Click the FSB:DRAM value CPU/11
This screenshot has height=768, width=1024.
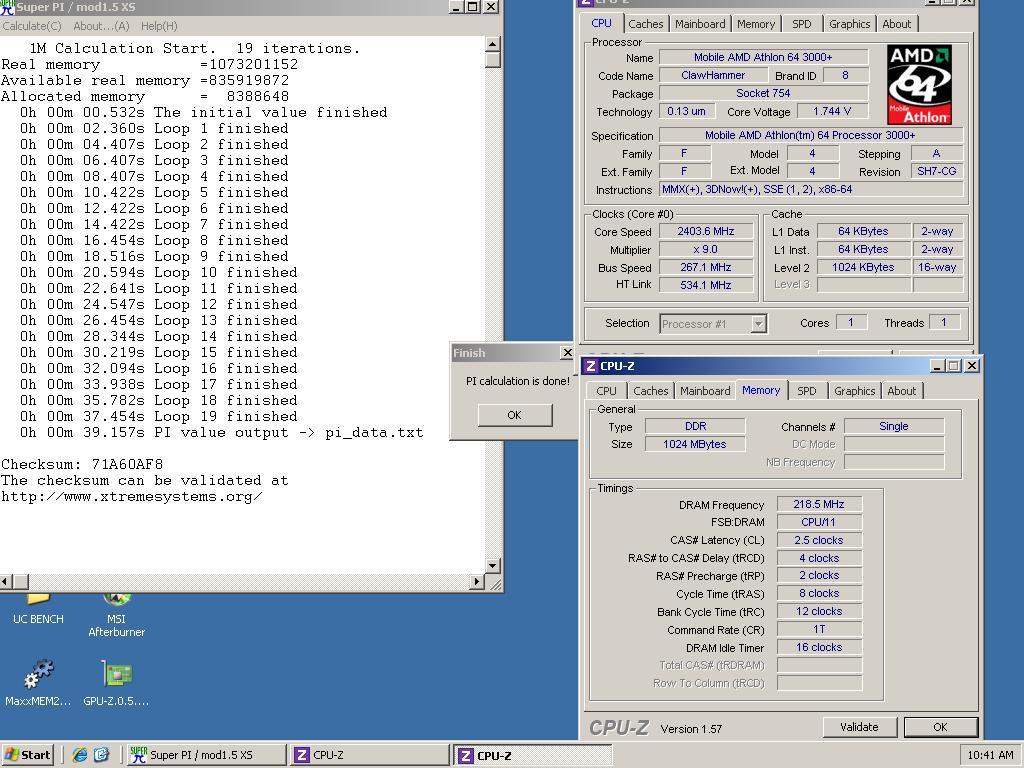coord(819,522)
